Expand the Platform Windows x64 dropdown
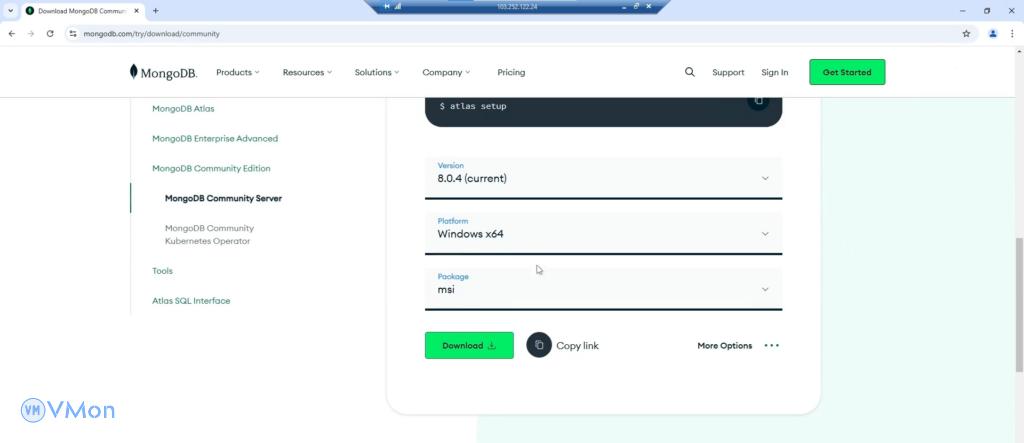Image resolution: width=1024 pixels, height=443 pixels. [603, 234]
